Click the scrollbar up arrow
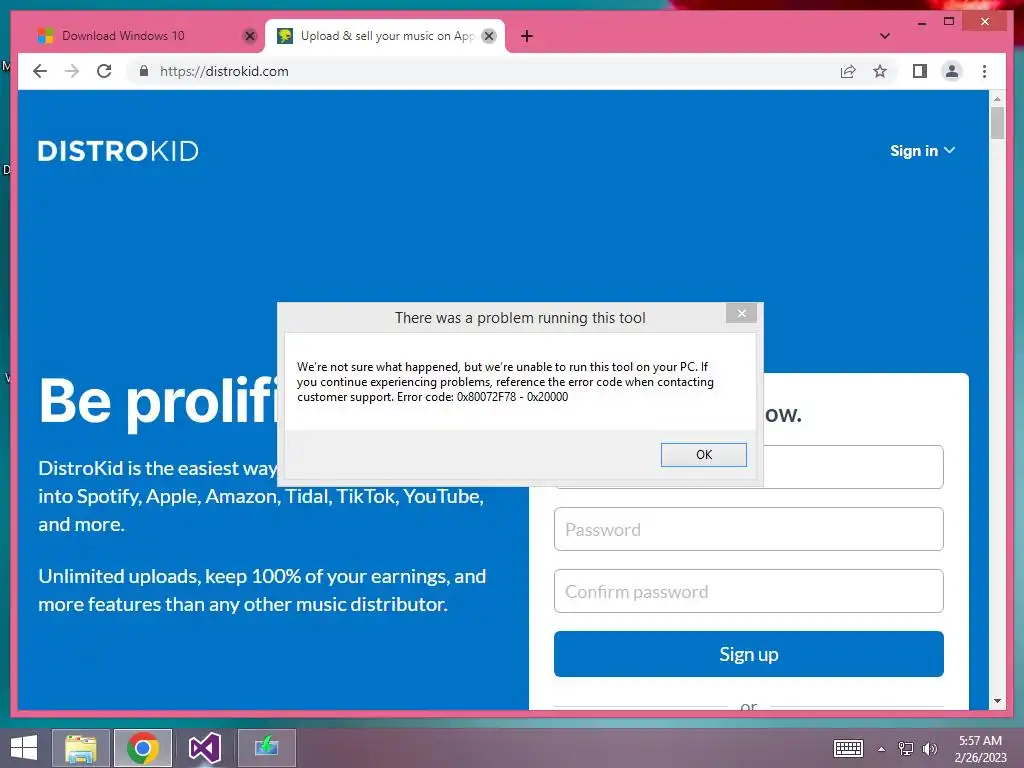This screenshot has height=768, width=1024. tap(997, 99)
